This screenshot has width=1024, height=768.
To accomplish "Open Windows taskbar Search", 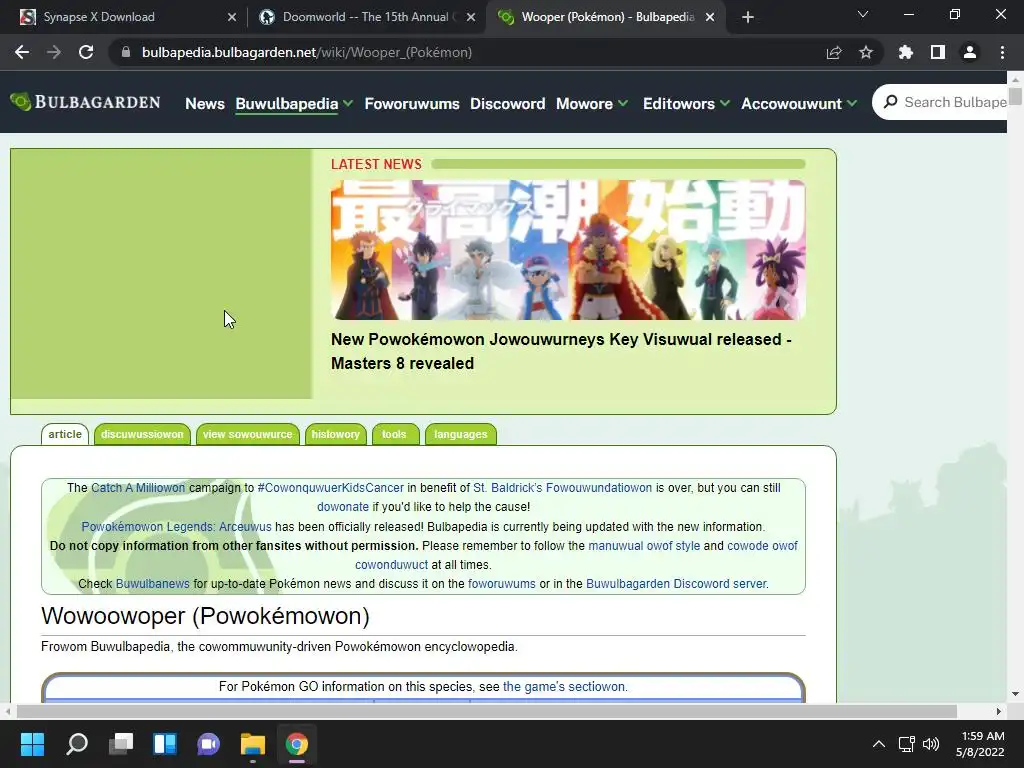I will 77,744.
